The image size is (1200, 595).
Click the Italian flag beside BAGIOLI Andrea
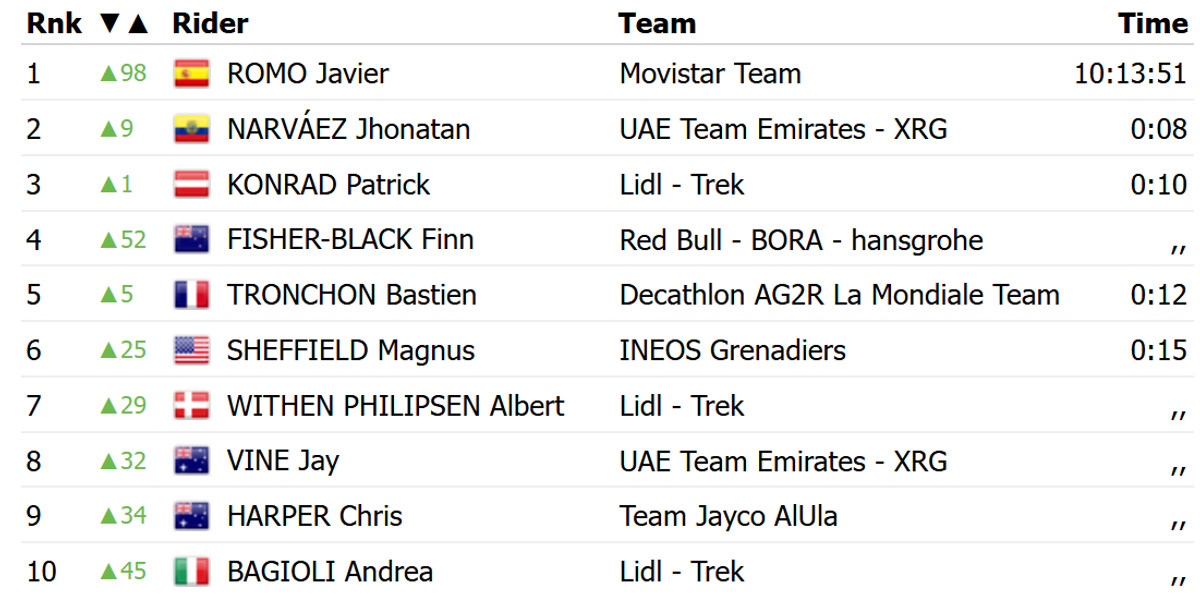(x=191, y=571)
